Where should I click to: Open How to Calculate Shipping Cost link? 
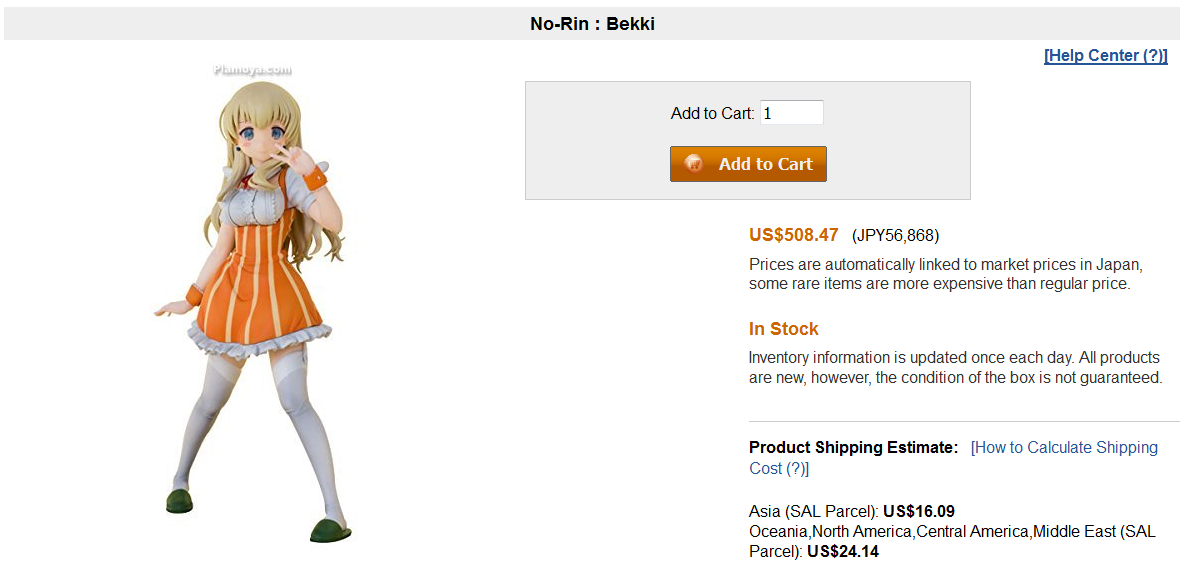point(1065,448)
